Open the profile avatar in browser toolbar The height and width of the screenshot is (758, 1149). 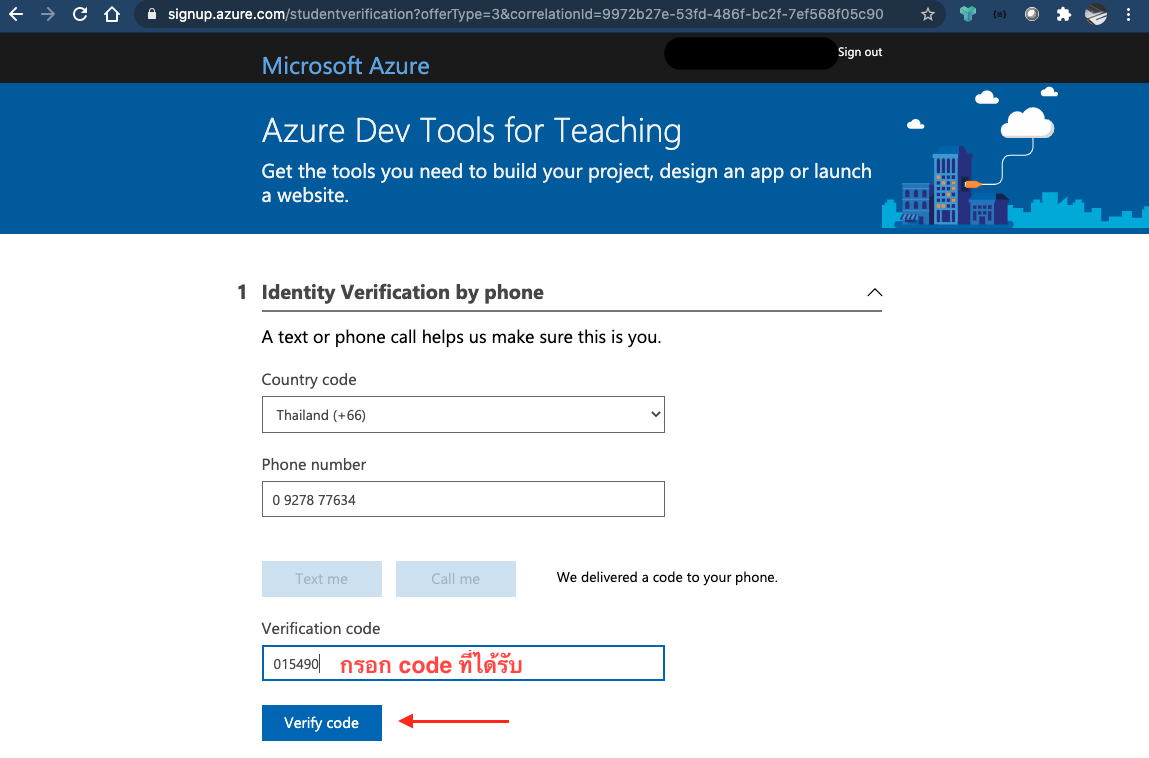(1097, 15)
